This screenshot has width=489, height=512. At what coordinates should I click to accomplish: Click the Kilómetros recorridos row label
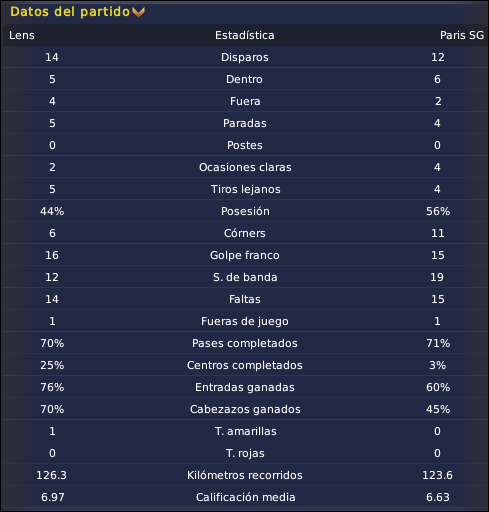[x=245, y=475]
